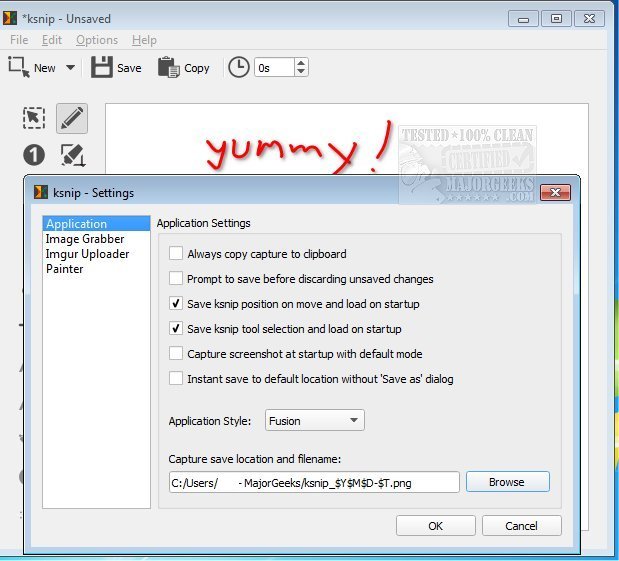619x561 pixels.
Task: Click the Save floppy disk button
Action: click(116, 68)
